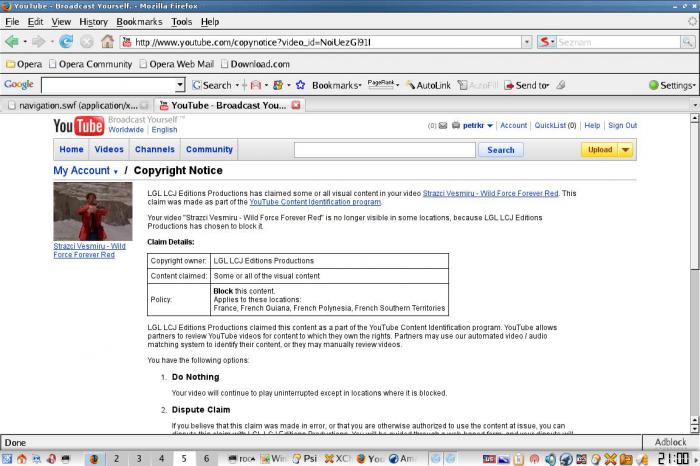Switch to the navigation.swf tab
Image resolution: width=700 pixels, height=466 pixels.
coord(78,105)
